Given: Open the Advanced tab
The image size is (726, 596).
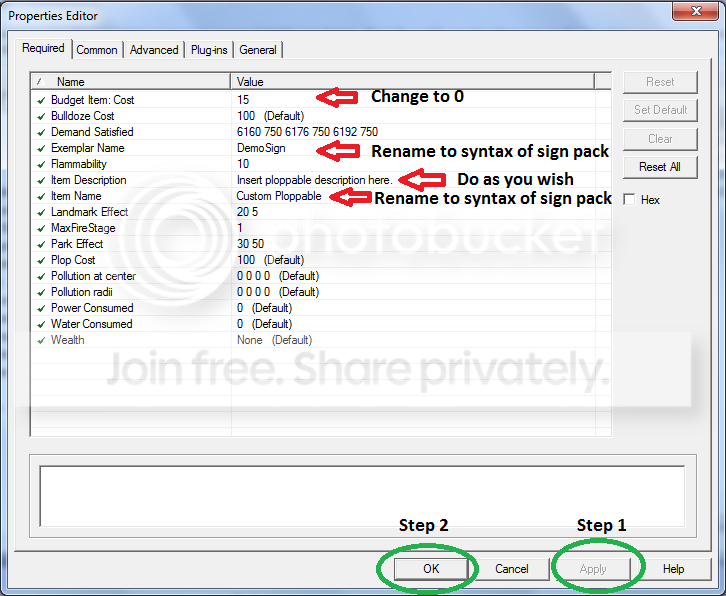Looking at the screenshot, I should 154,50.
